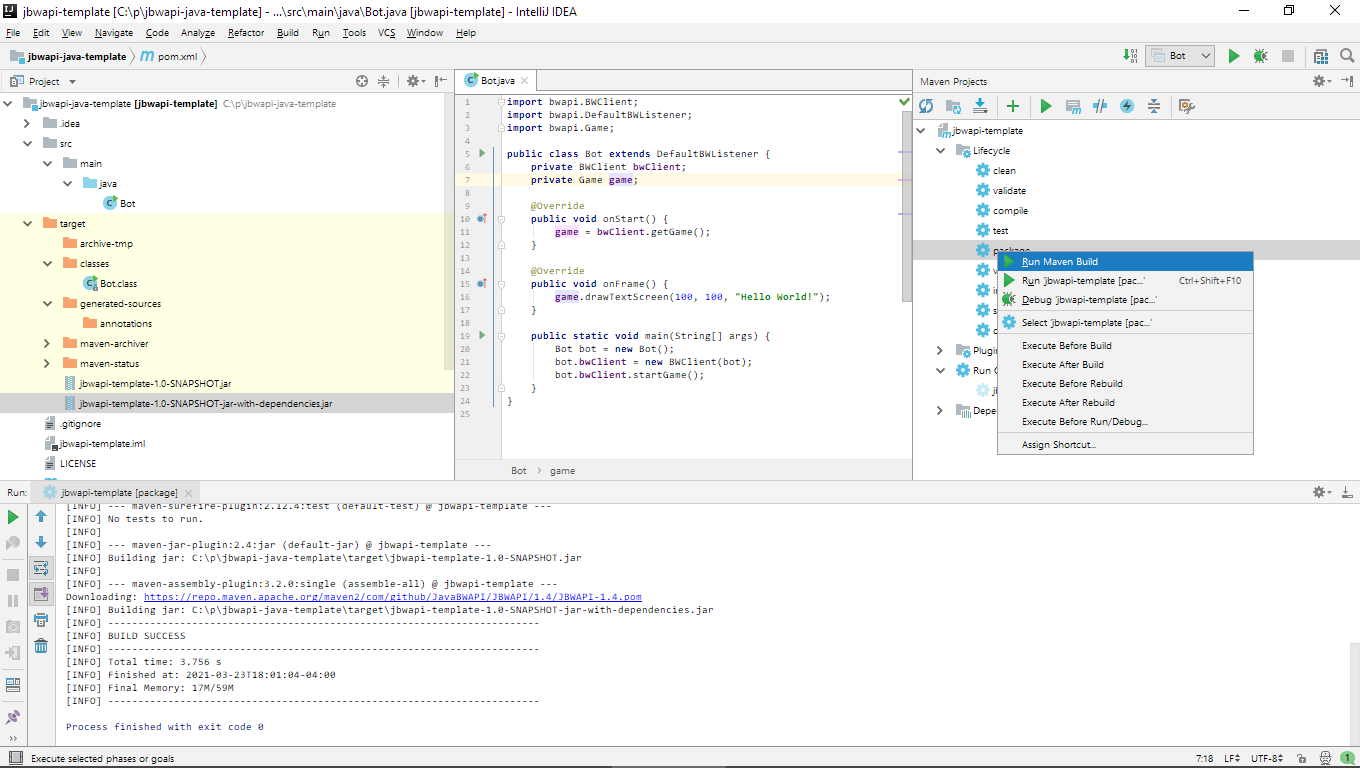Click the Add Maven Projects plus icon
Viewport: 1360px width, 768px height.
coord(1013,106)
